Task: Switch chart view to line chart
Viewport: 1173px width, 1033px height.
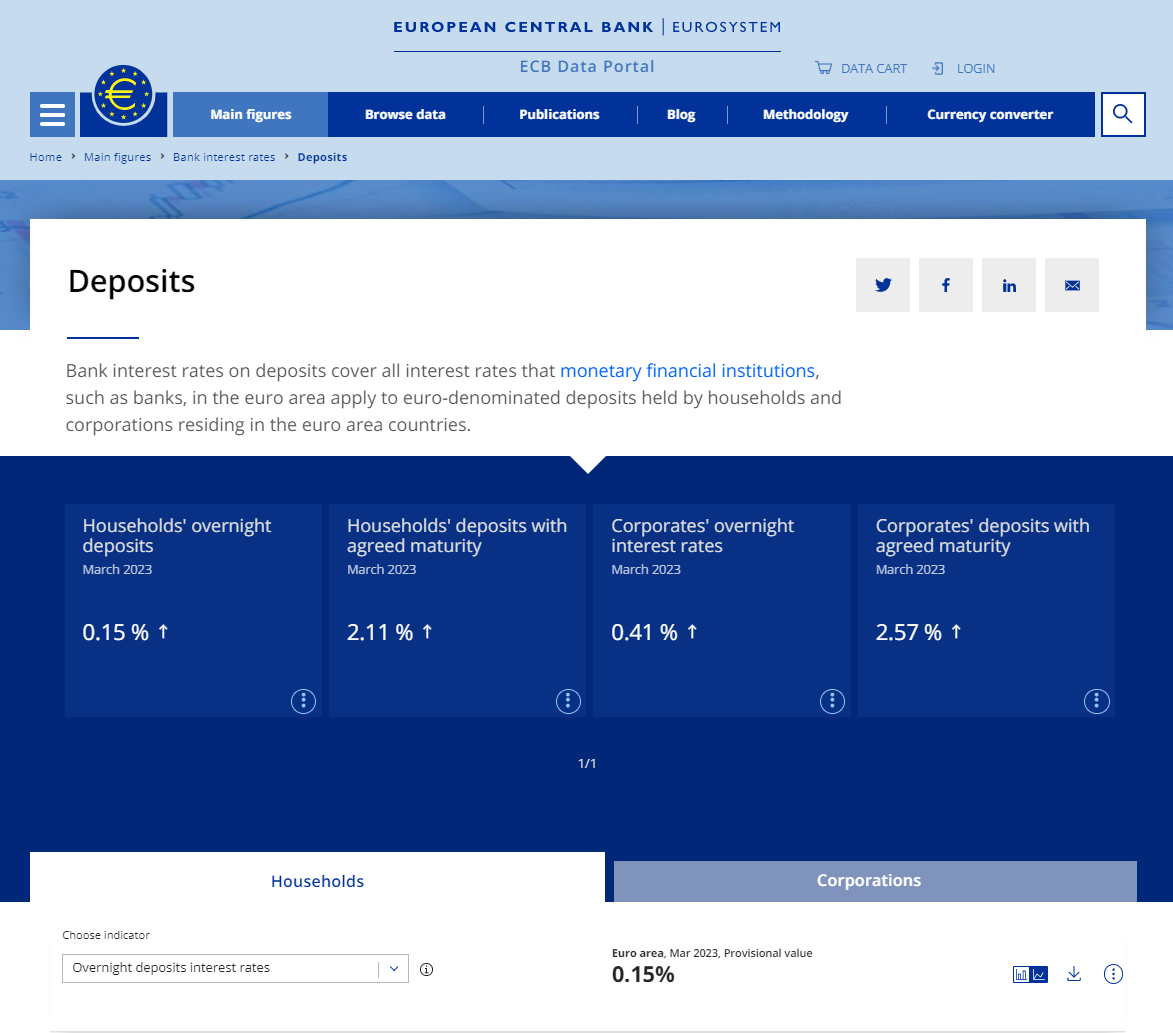Action: tap(1038, 973)
